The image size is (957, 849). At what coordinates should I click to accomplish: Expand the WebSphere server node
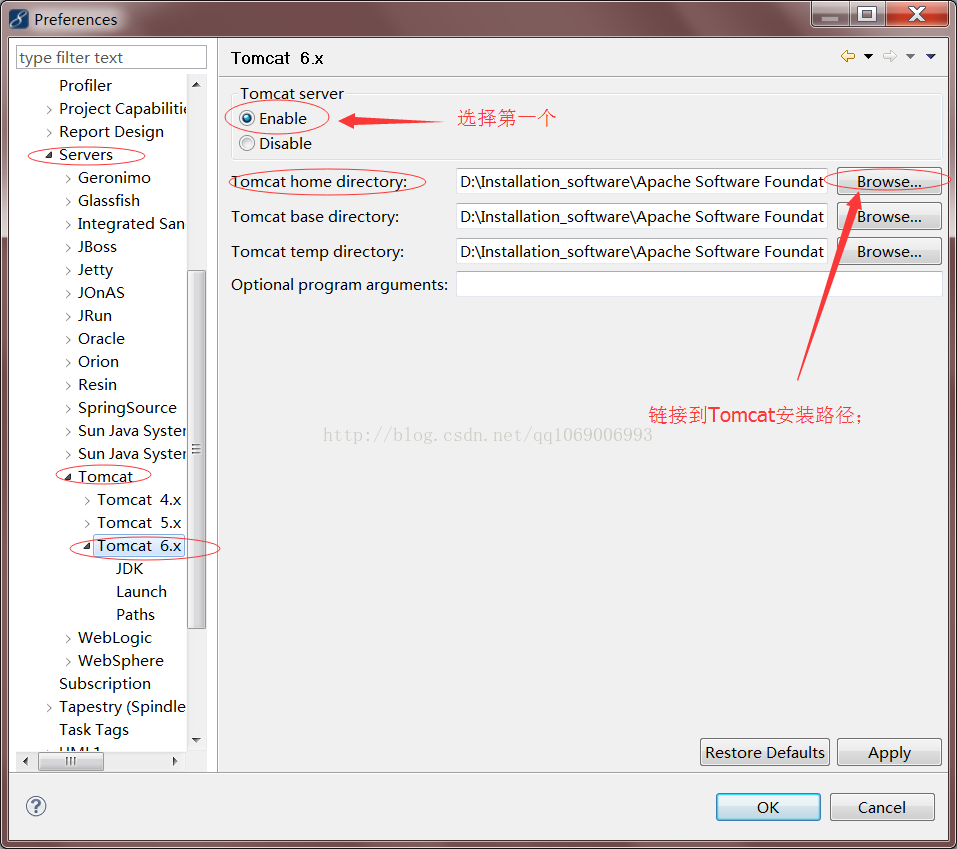[x=68, y=662]
